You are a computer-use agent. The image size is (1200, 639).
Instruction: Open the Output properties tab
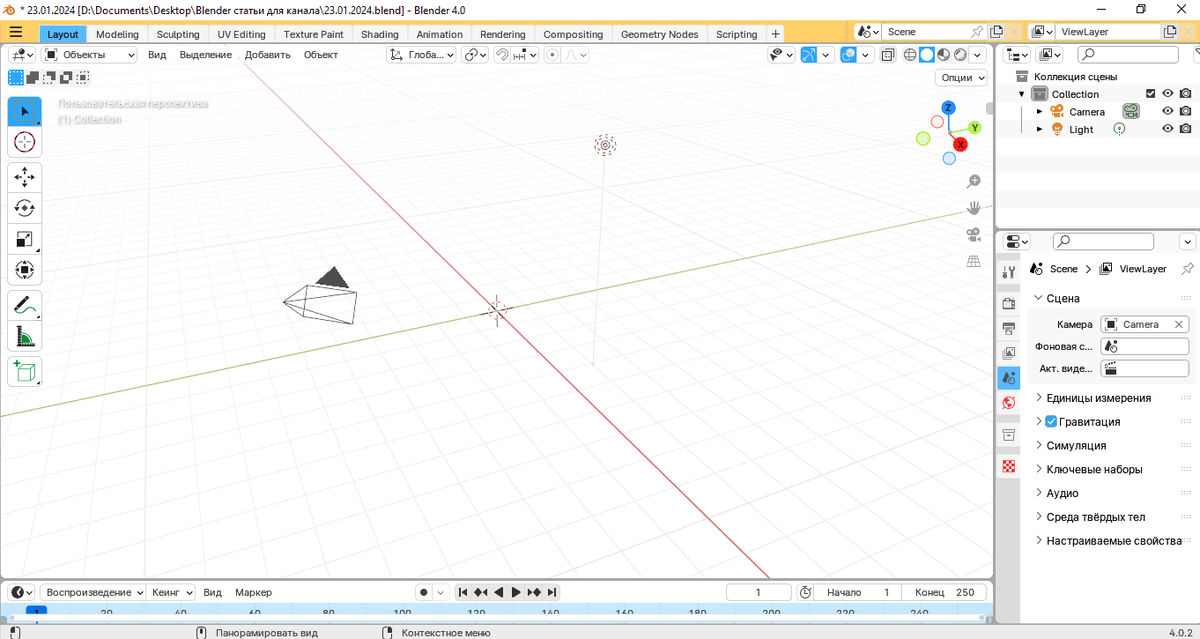(1009, 327)
